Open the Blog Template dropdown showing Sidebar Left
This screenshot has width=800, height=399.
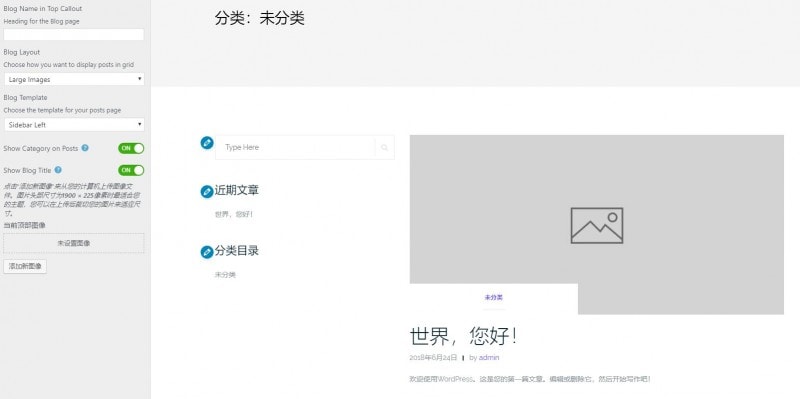74,124
